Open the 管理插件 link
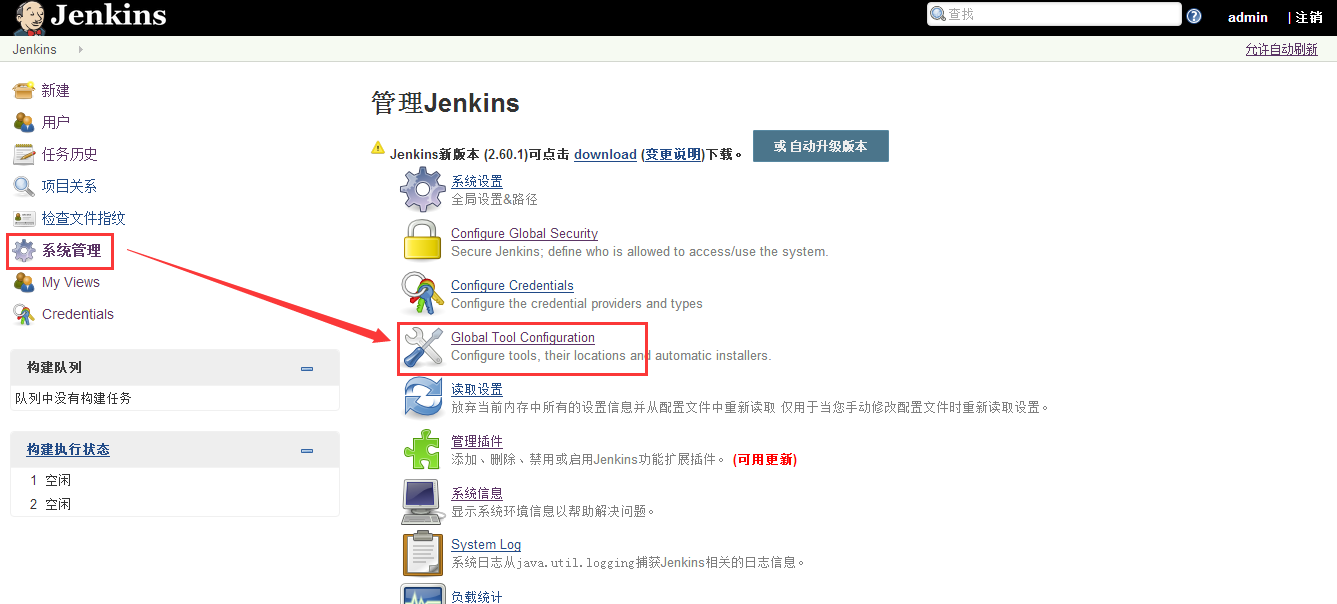Image resolution: width=1337 pixels, height=604 pixels. pos(477,441)
